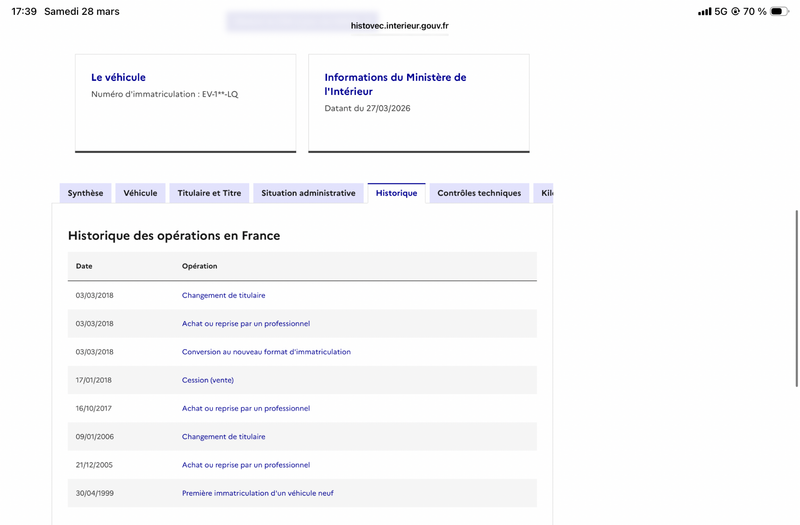Click the Cession (vente) operation
Image resolution: width=800 pixels, height=525 pixels.
click(208, 380)
